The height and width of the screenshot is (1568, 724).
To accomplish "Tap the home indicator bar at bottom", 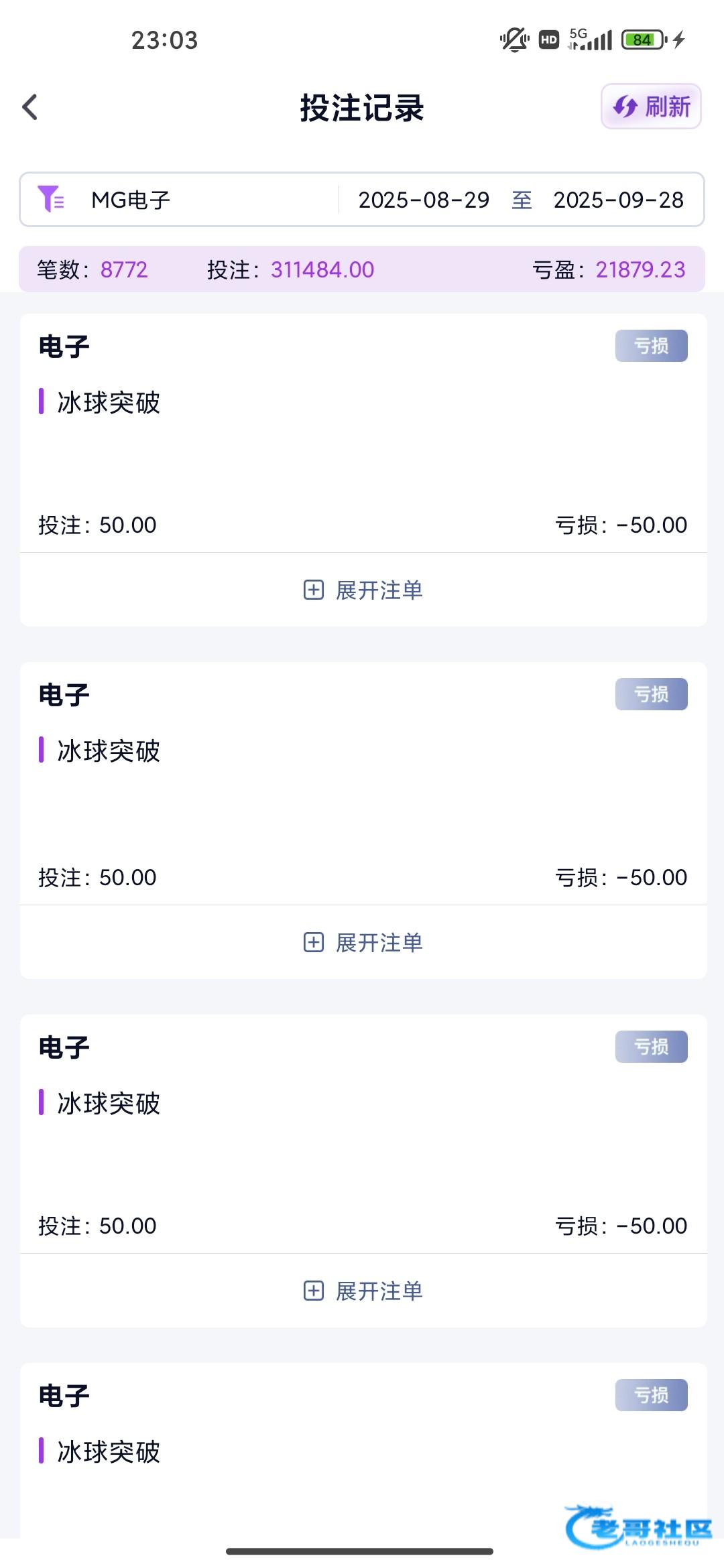I will pyautogui.click(x=360, y=1551).
